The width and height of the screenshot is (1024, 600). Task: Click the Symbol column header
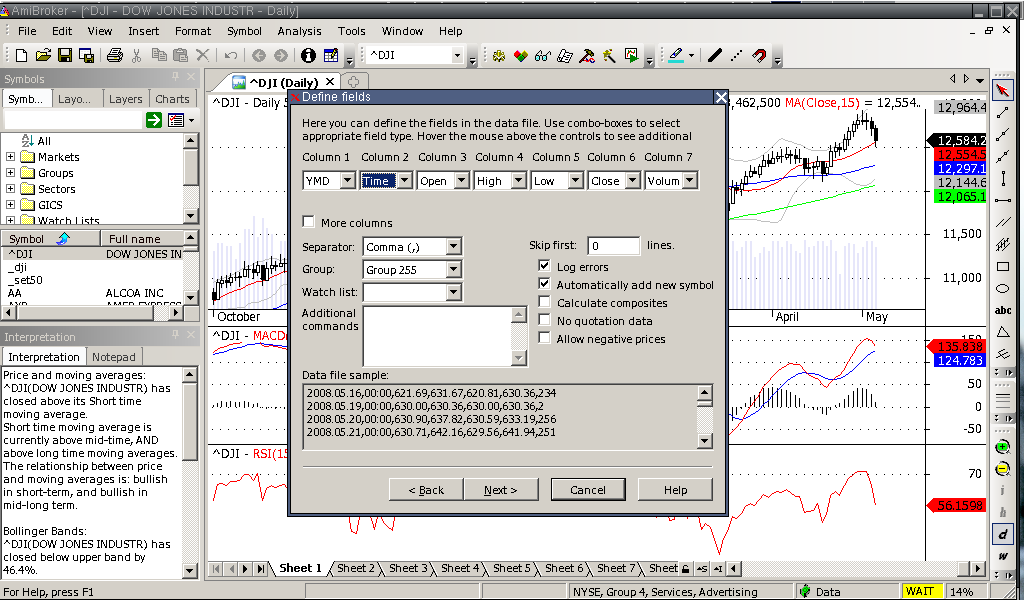click(51, 239)
